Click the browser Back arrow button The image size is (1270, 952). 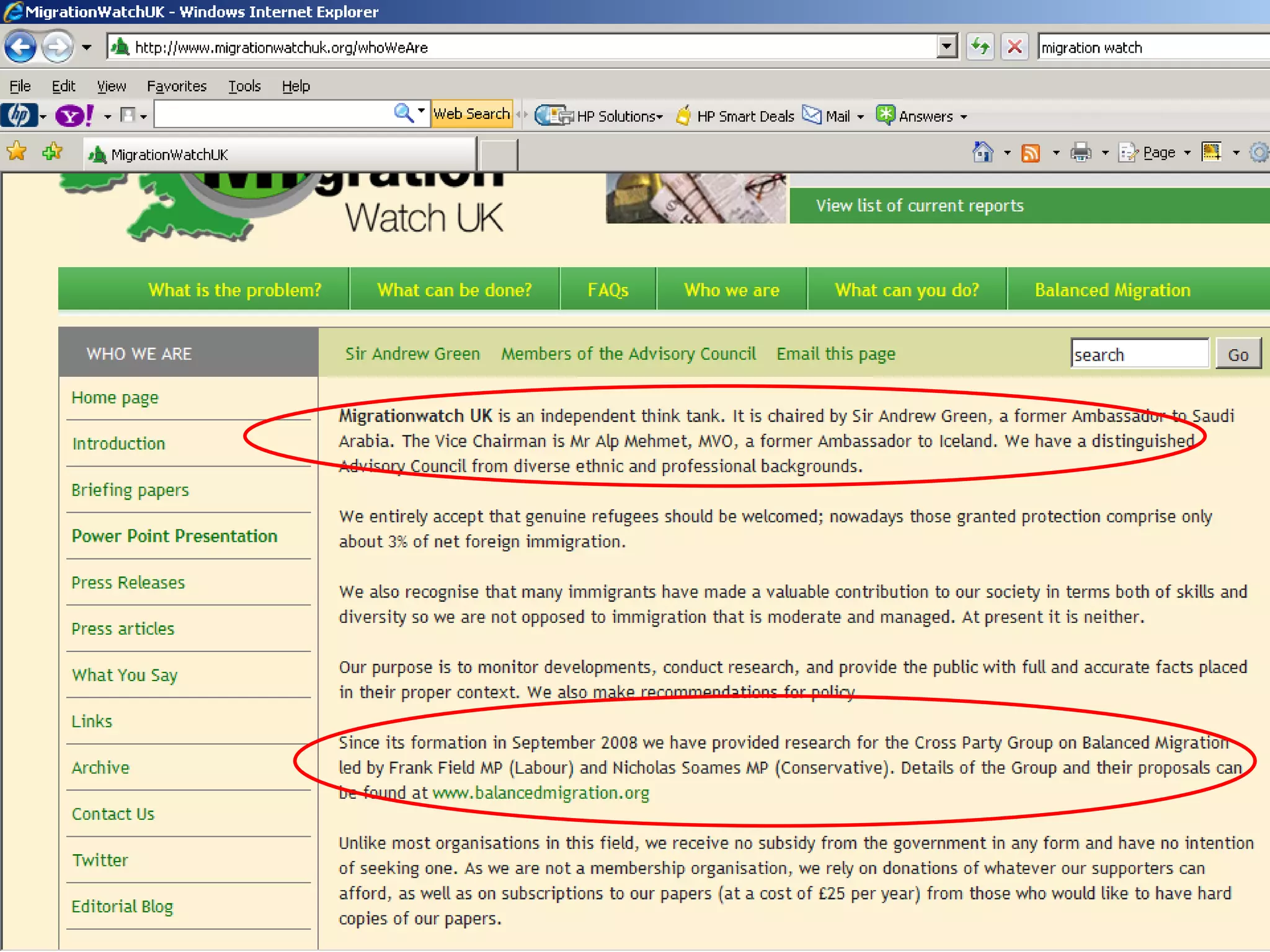(x=20, y=47)
